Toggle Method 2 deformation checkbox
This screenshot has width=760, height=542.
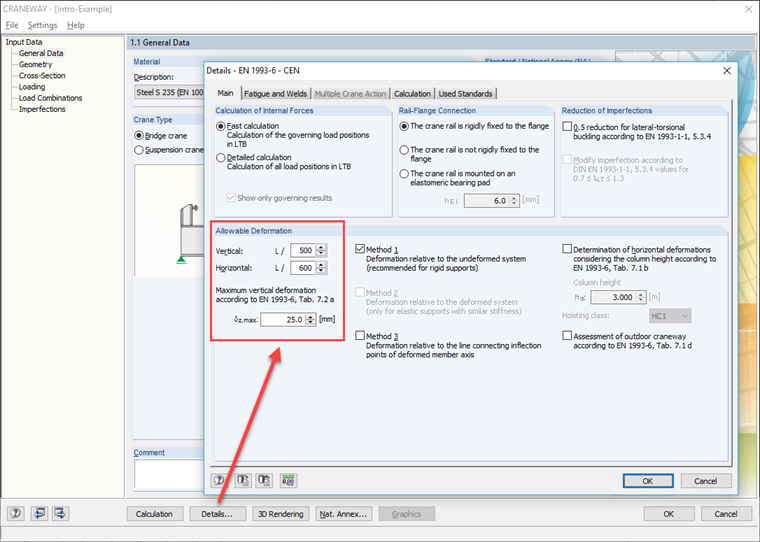point(360,292)
